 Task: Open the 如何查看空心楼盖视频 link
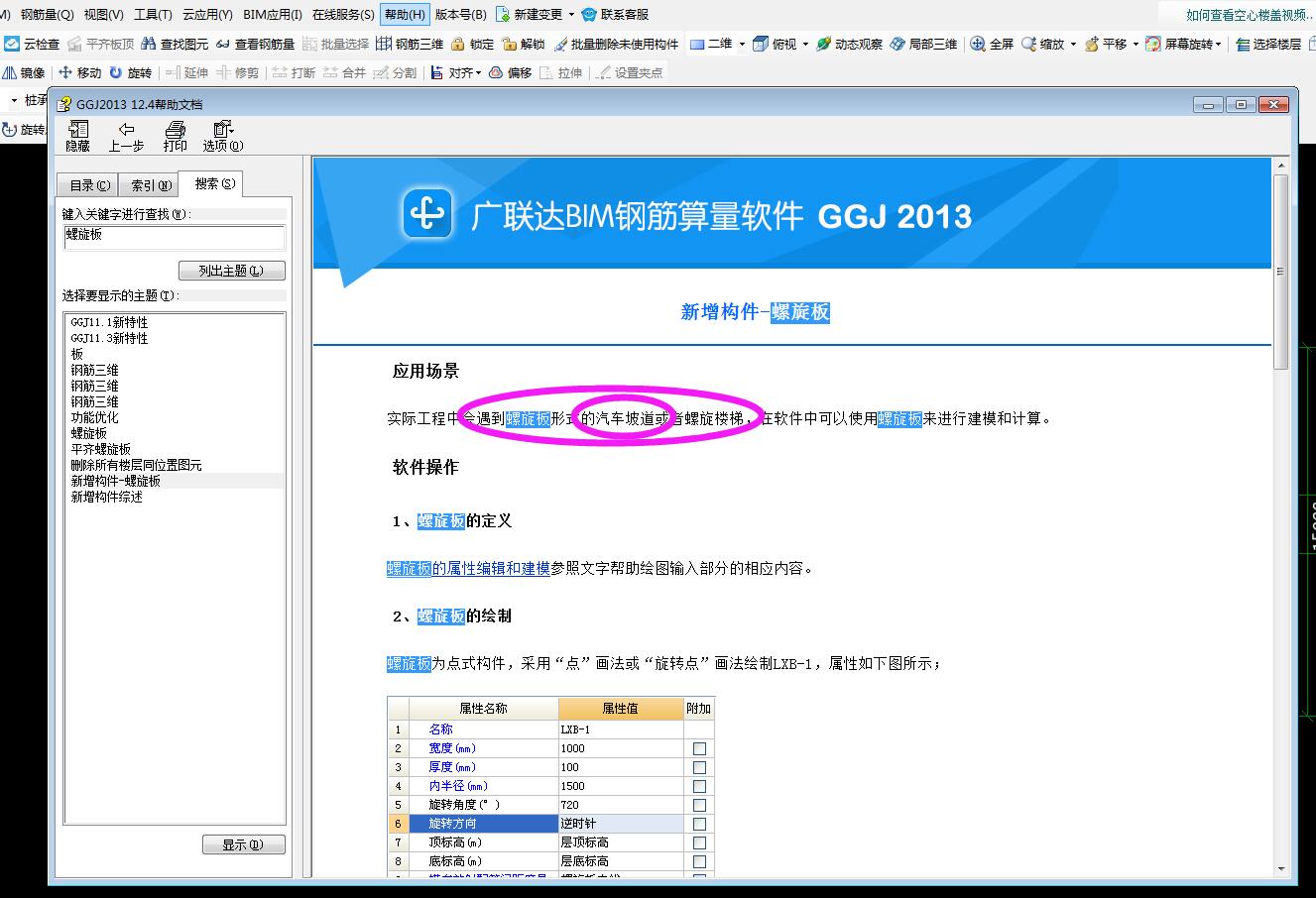click(x=1248, y=15)
